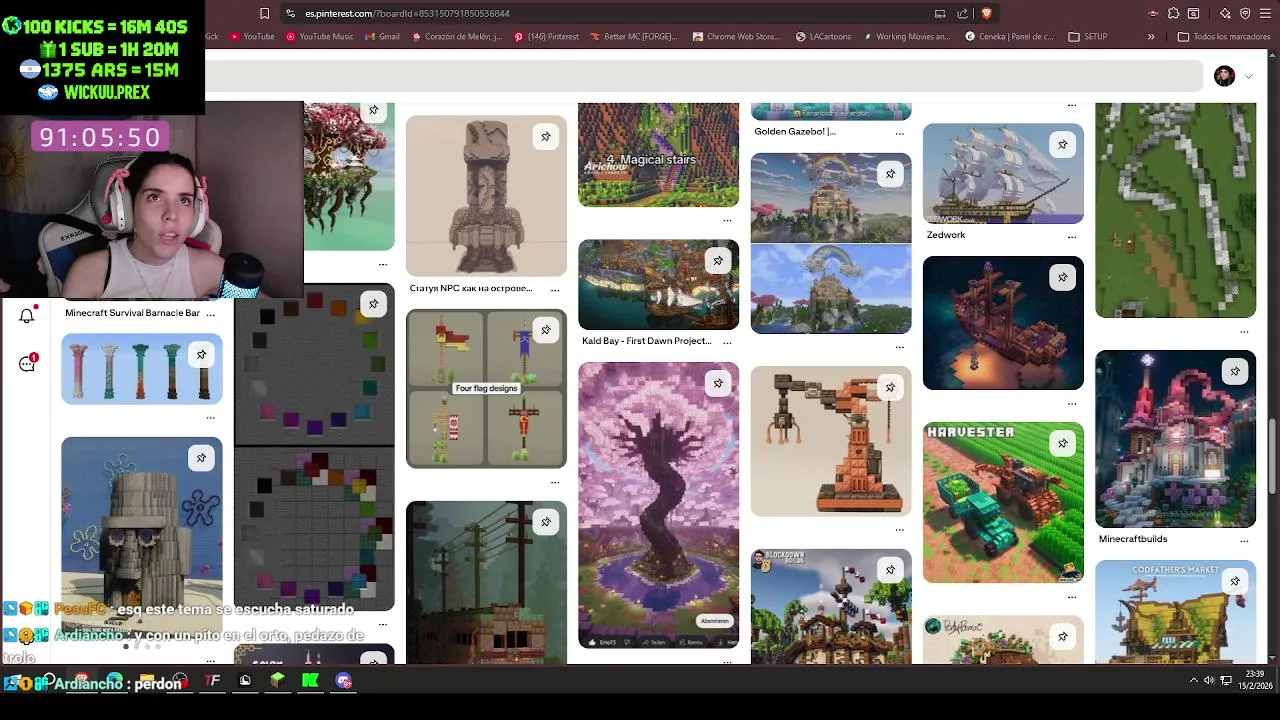Open the Working Movies bookmark
The image size is (1280, 720).
(x=906, y=37)
